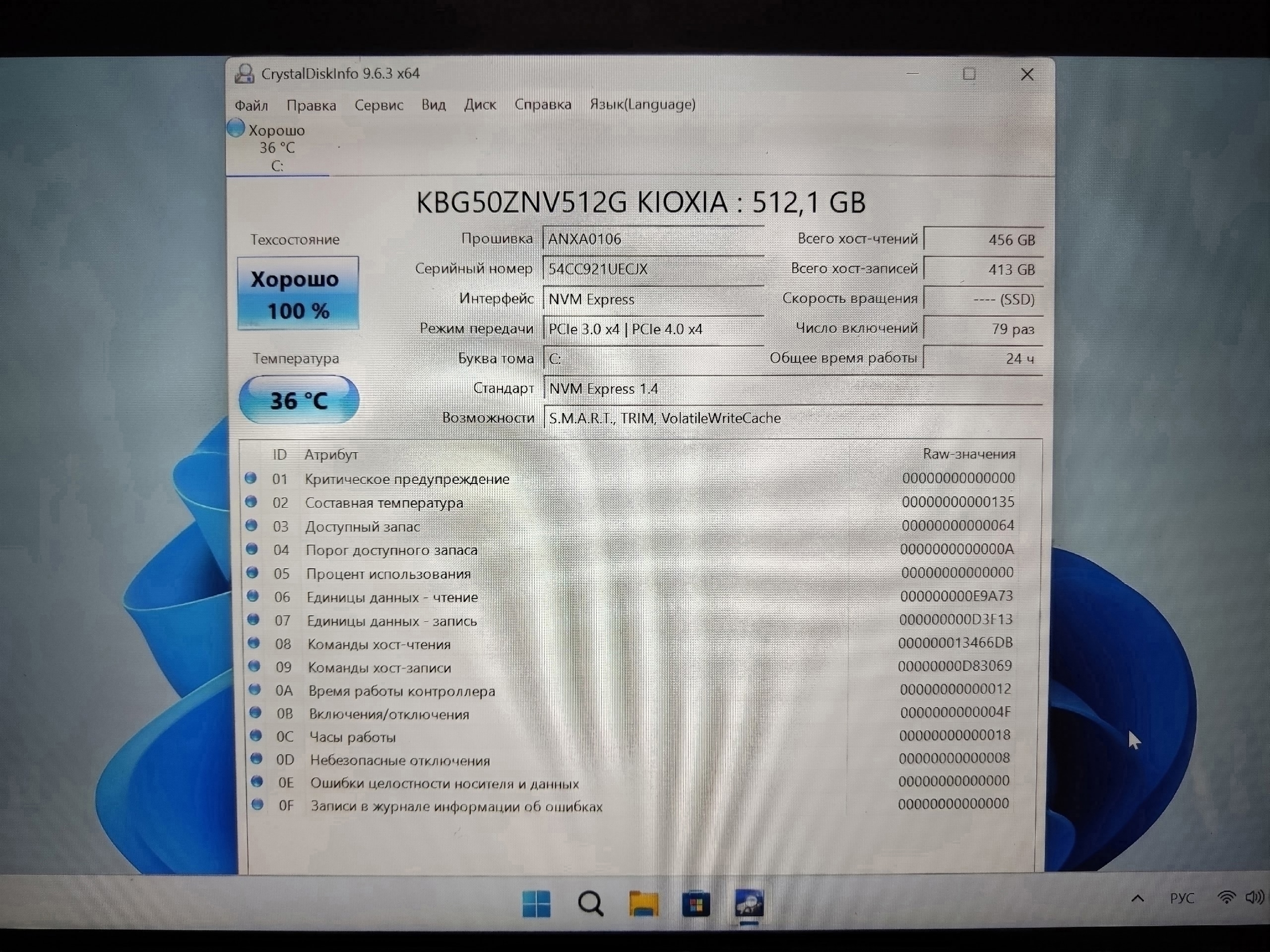This screenshot has height=952, width=1270.
Task: Open the Сервис menu
Action: tap(379, 105)
